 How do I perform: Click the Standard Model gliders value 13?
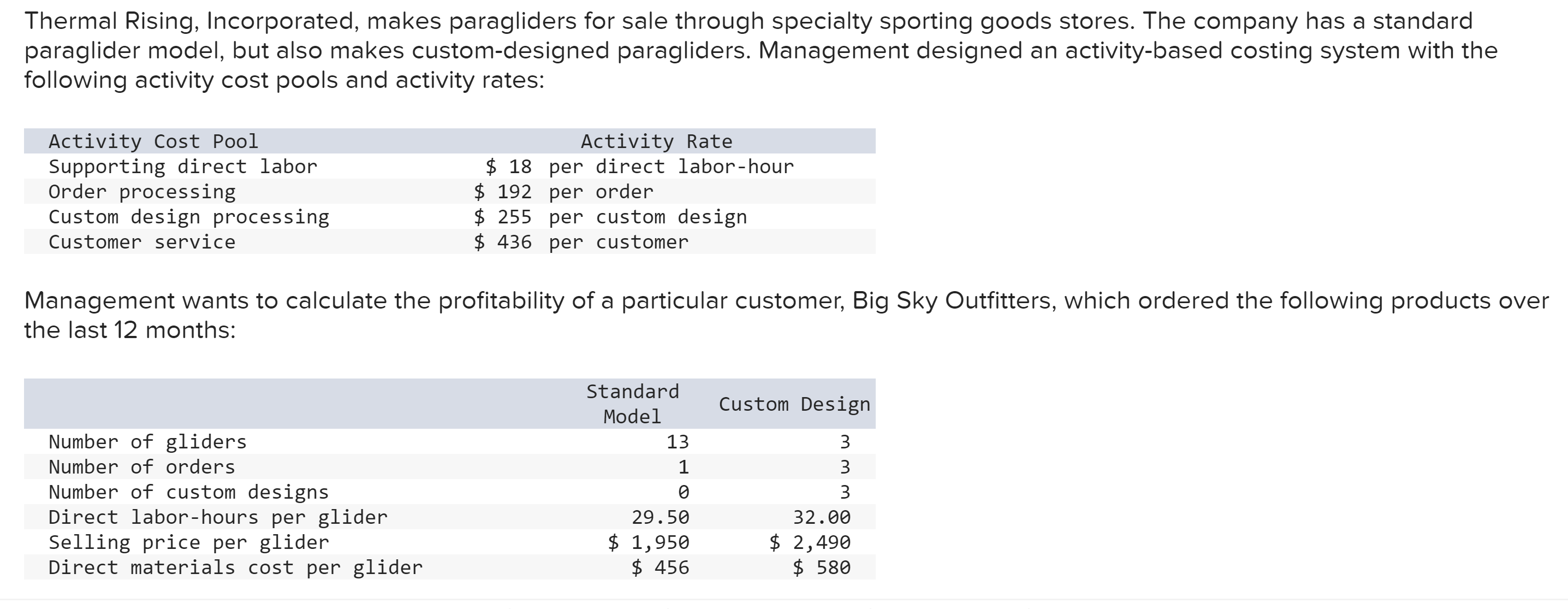click(678, 441)
